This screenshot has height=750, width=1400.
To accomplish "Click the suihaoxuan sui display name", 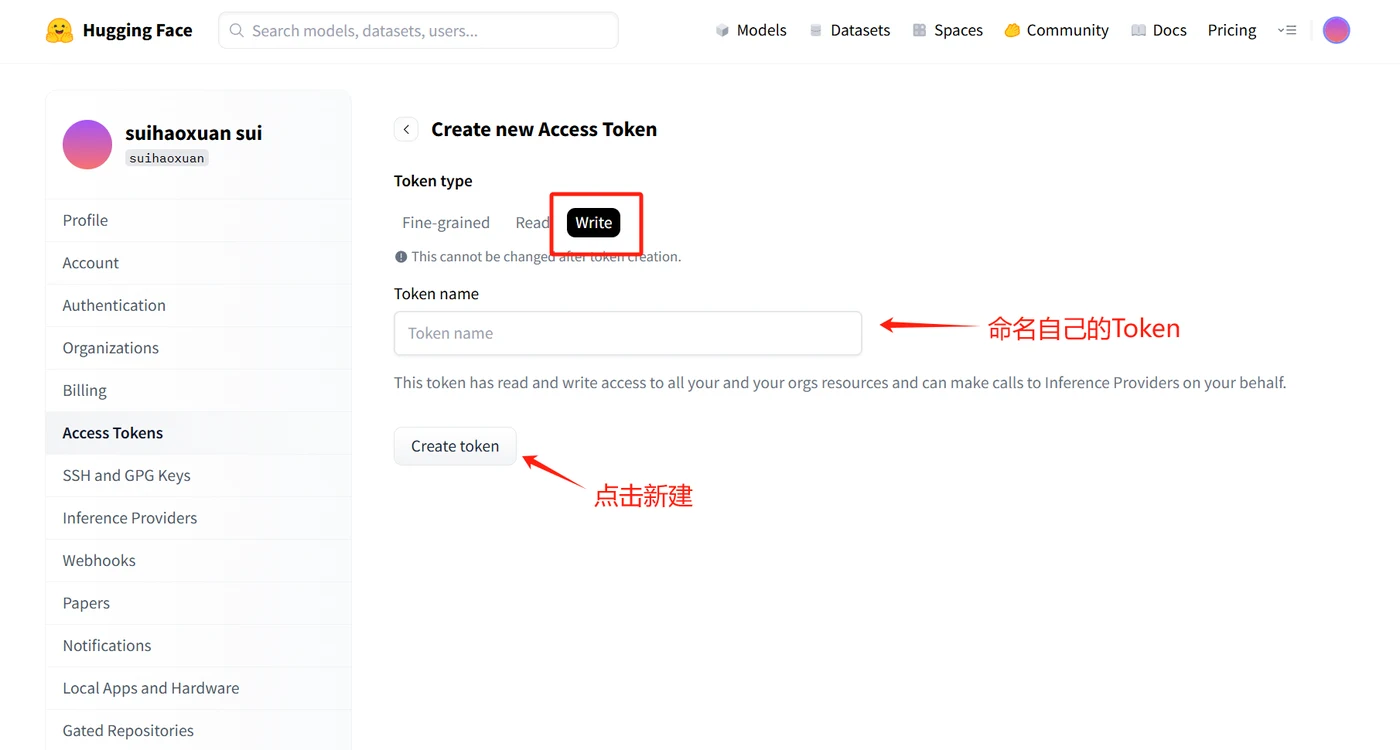I will tap(194, 133).
